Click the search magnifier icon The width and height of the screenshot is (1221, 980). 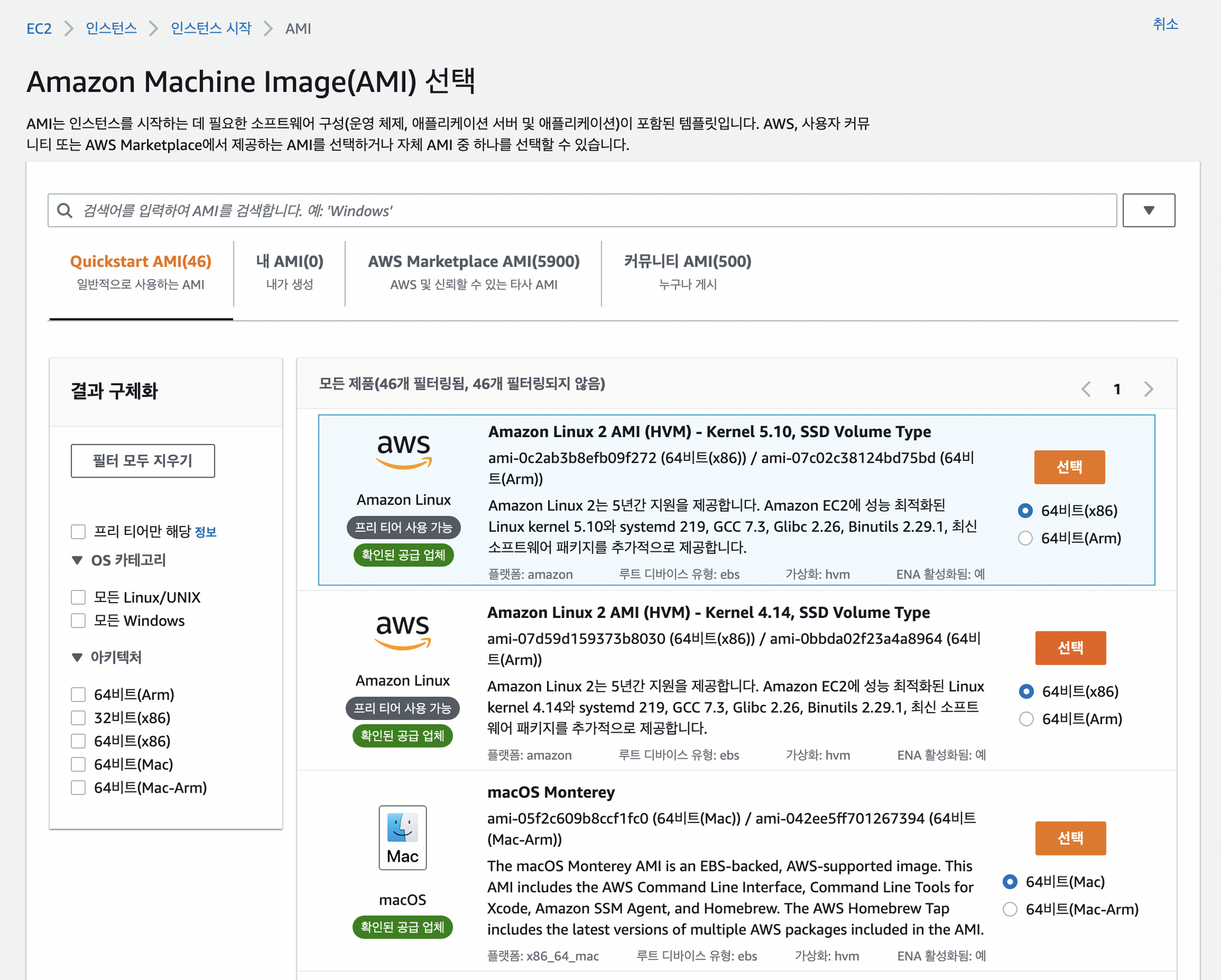65,211
